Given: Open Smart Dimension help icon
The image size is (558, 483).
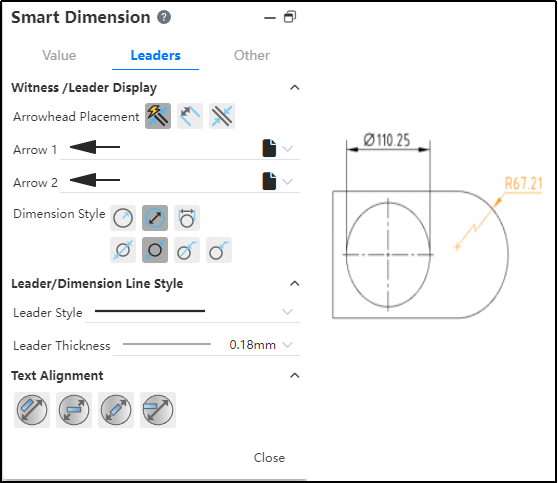Looking at the screenshot, I should pyautogui.click(x=164, y=17).
